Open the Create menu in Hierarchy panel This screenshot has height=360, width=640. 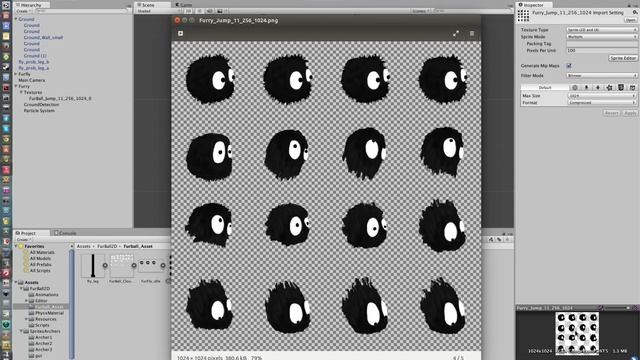(23, 11)
